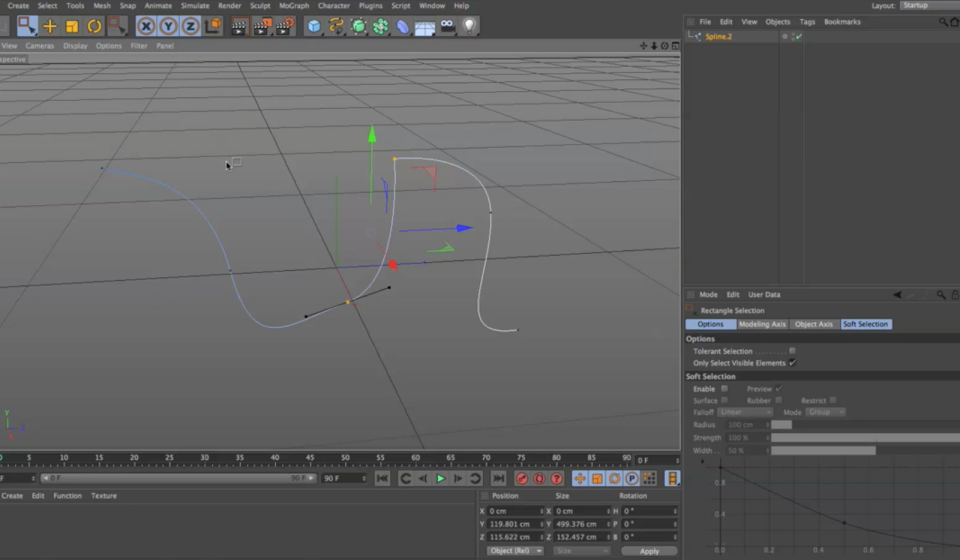Toggle the Surface checkbox
This screenshot has height=560, width=960.
point(724,400)
